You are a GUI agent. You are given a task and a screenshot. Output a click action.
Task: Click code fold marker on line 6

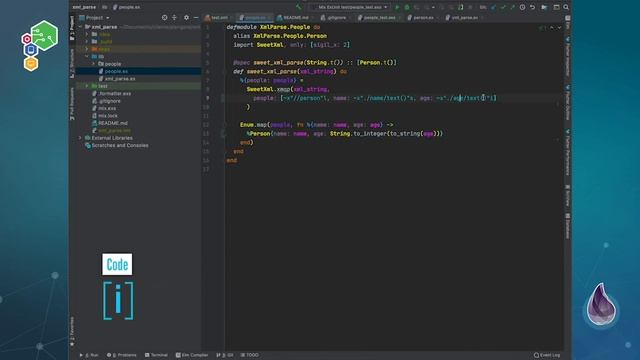pos(223,71)
